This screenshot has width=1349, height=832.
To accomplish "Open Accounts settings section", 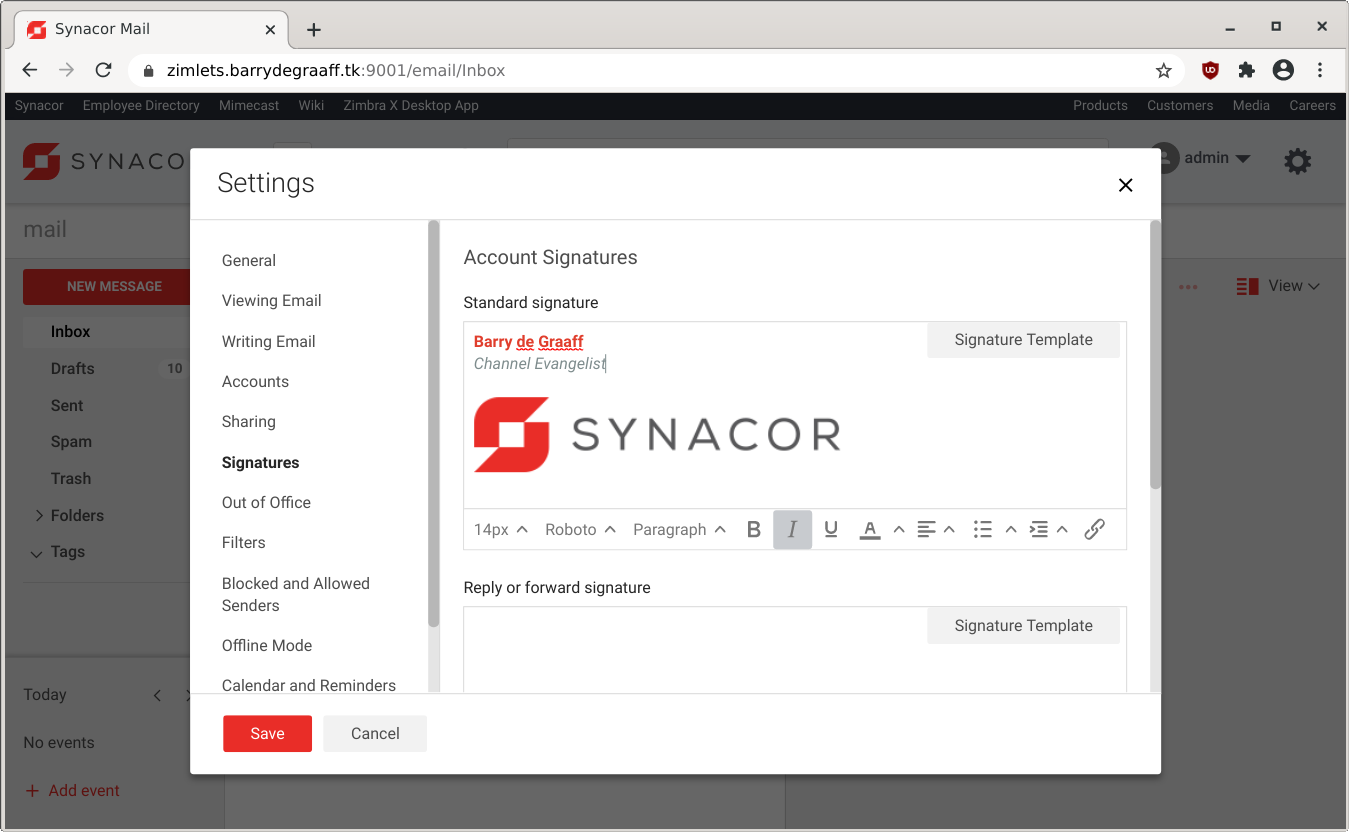I will point(255,382).
